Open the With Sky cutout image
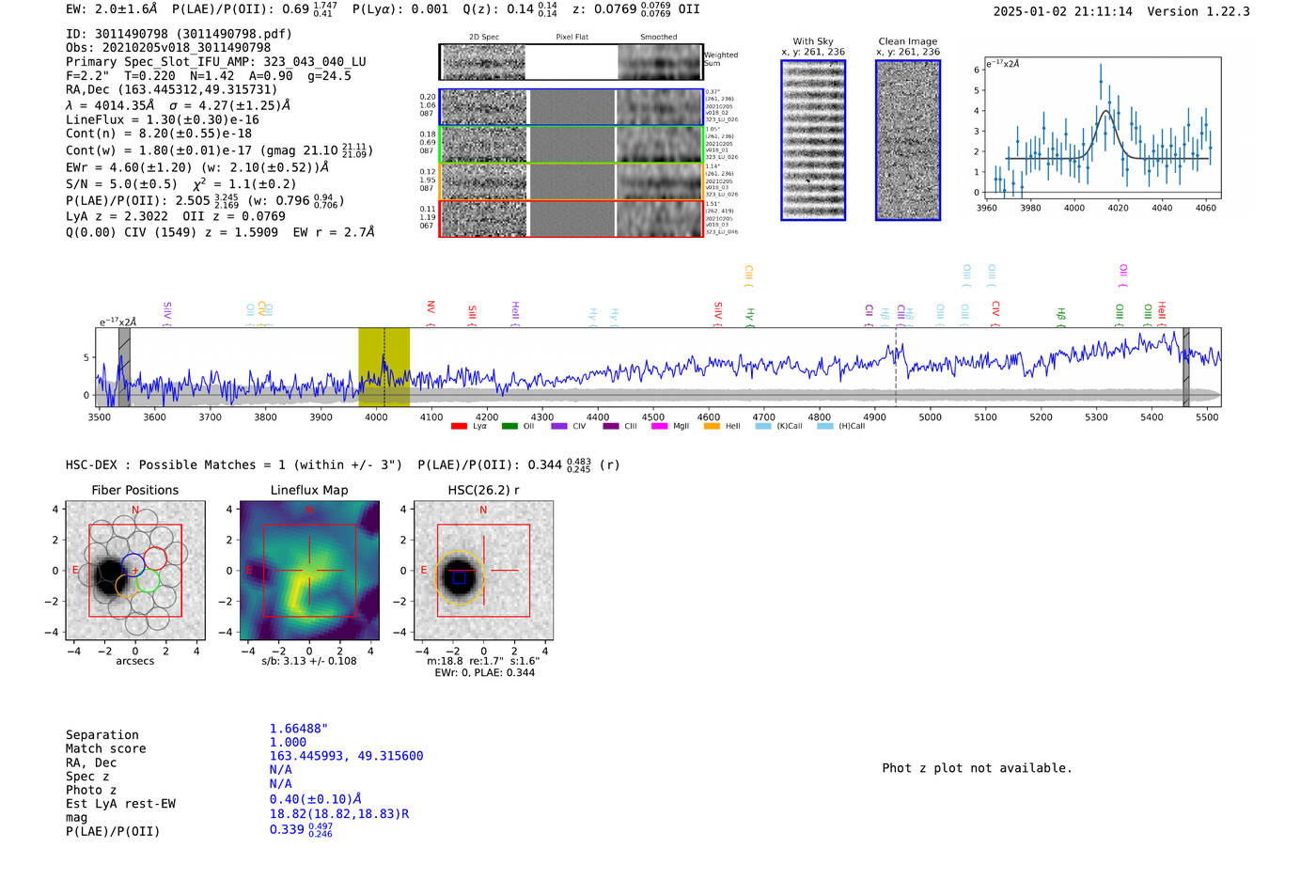This screenshot has height=896, width=1316. (813, 140)
